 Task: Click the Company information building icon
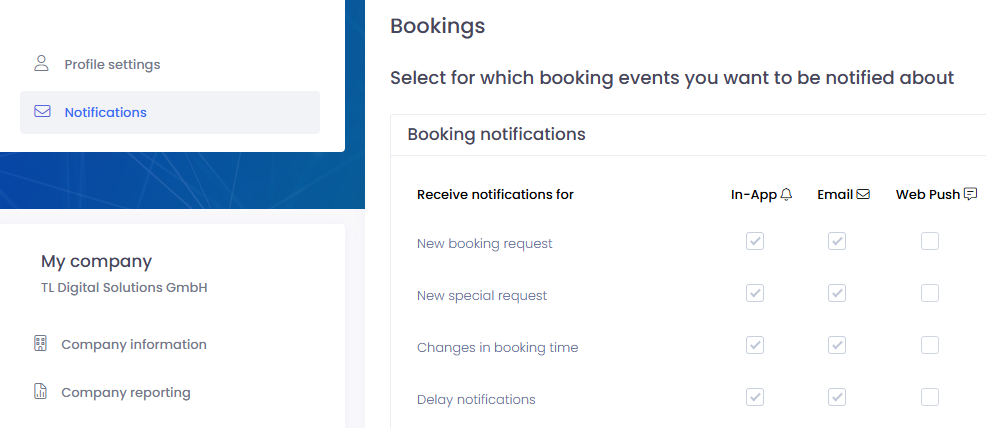pos(40,344)
